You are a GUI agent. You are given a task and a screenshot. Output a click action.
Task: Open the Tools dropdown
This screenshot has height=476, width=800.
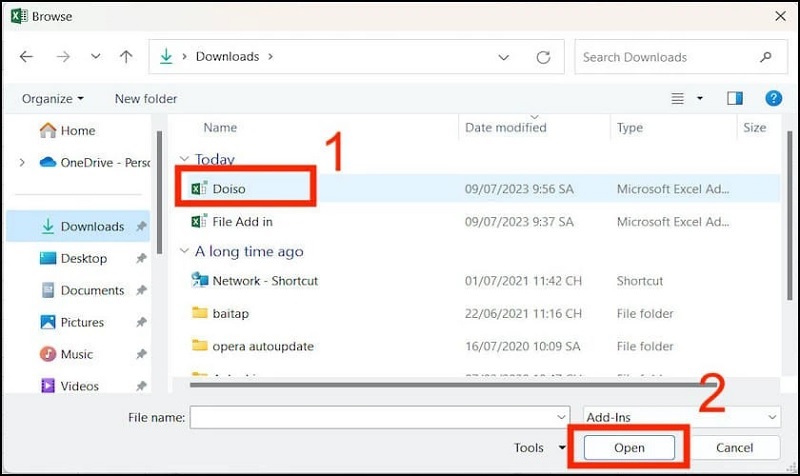tap(535, 448)
